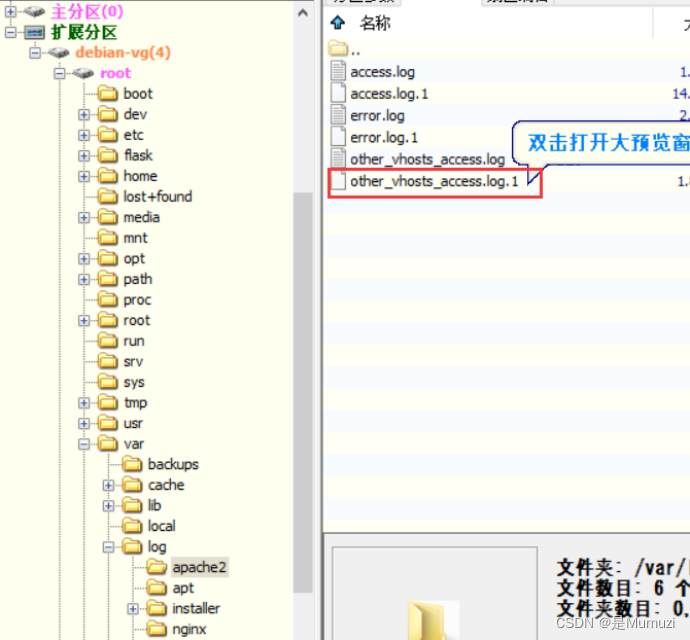The image size is (690, 640).
Task: Expand the lib folder node under var
Action: [108, 505]
